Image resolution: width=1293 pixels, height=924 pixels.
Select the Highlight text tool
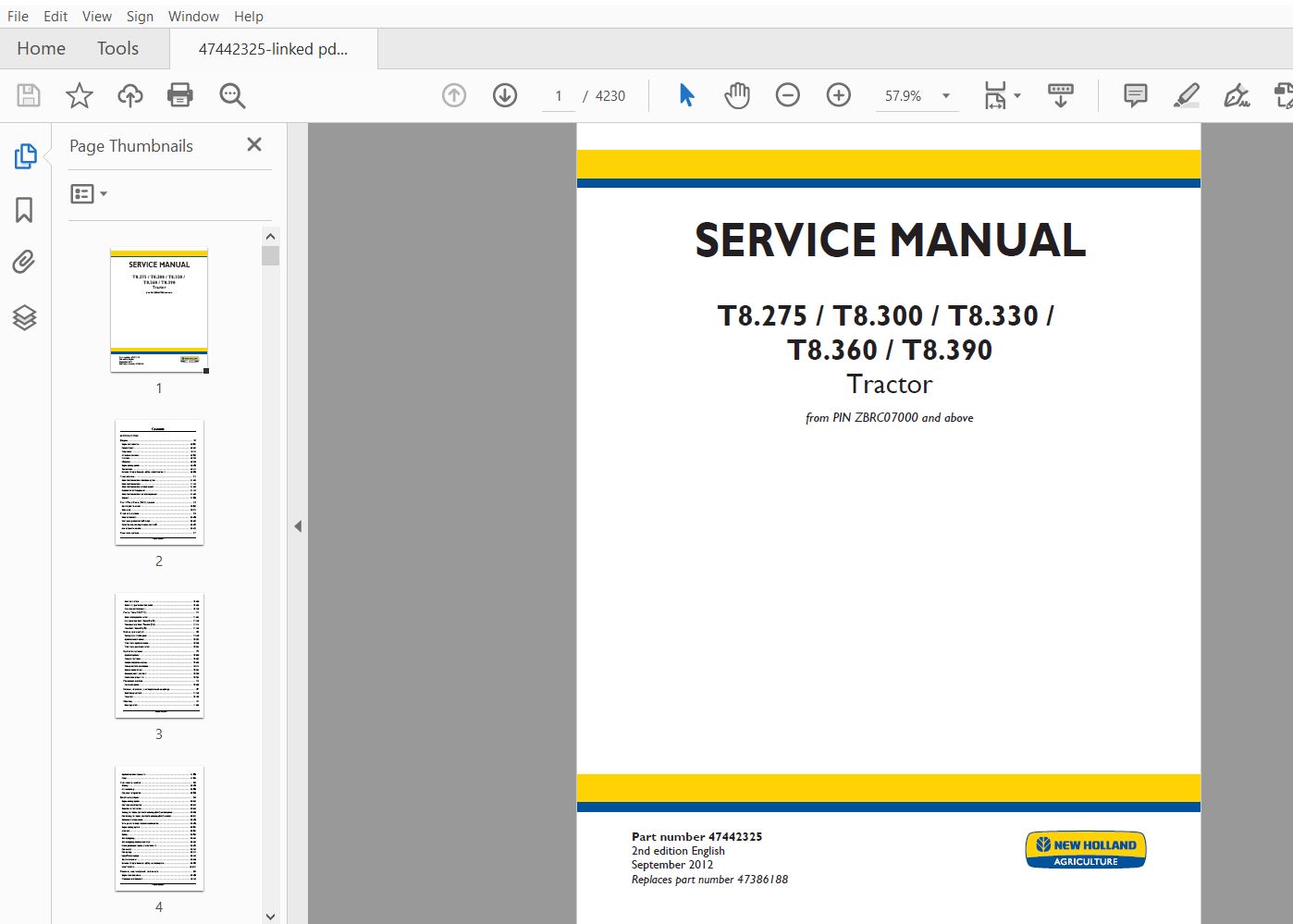pos(1187,95)
